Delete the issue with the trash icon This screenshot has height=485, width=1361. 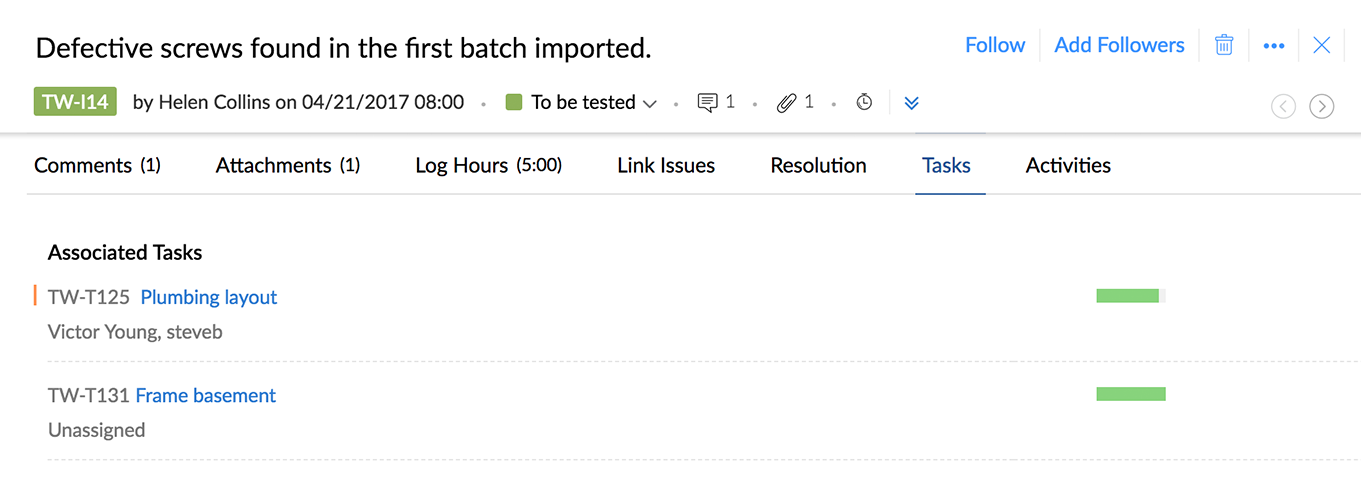1224,45
